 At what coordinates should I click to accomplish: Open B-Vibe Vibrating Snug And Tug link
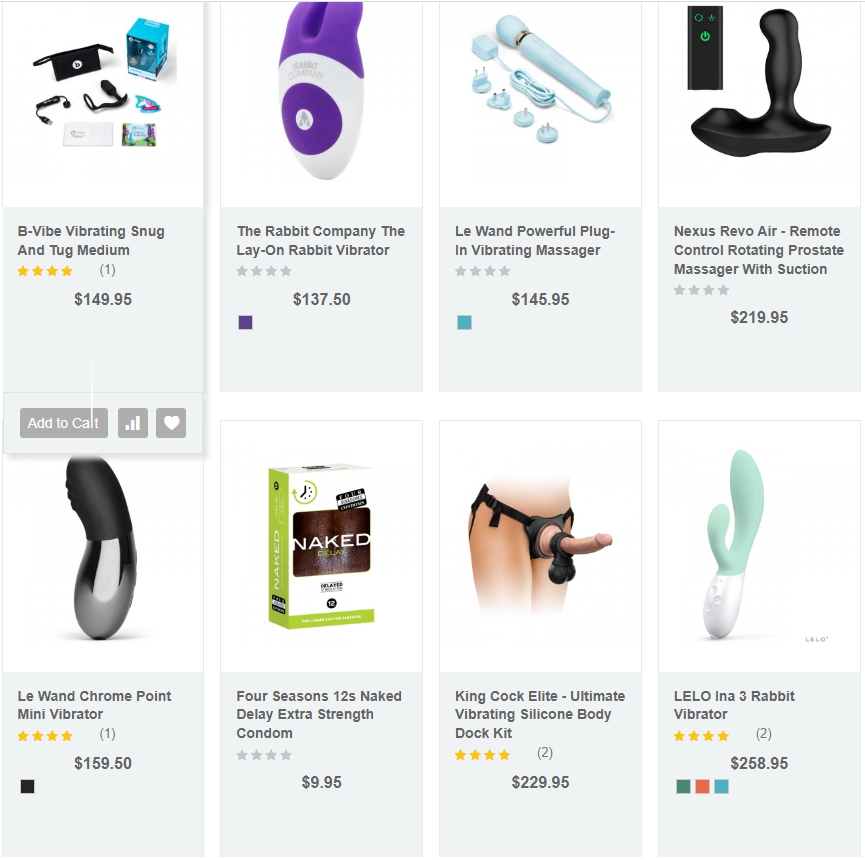click(91, 241)
